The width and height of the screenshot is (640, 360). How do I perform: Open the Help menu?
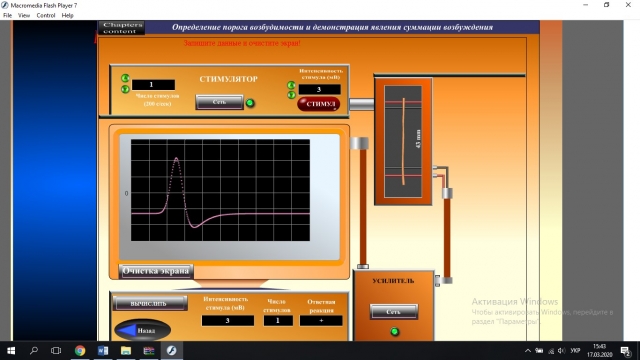click(67, 16)
